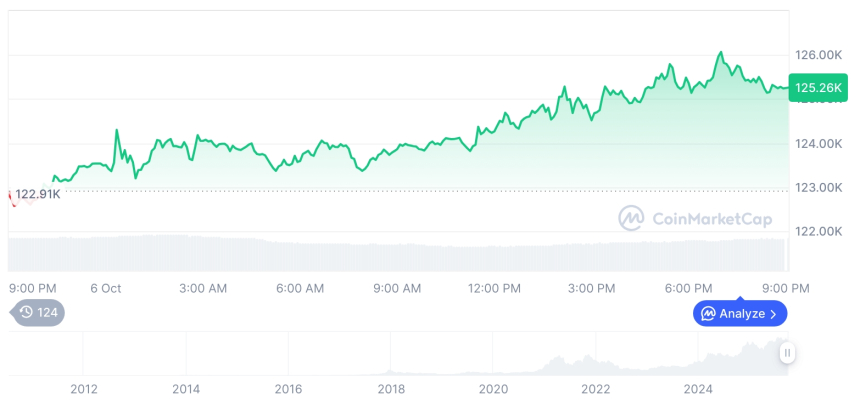This screenshot has width=860, height=401.
Task: Select the 2012 year on mini timeline
Action: coord(83,389)
